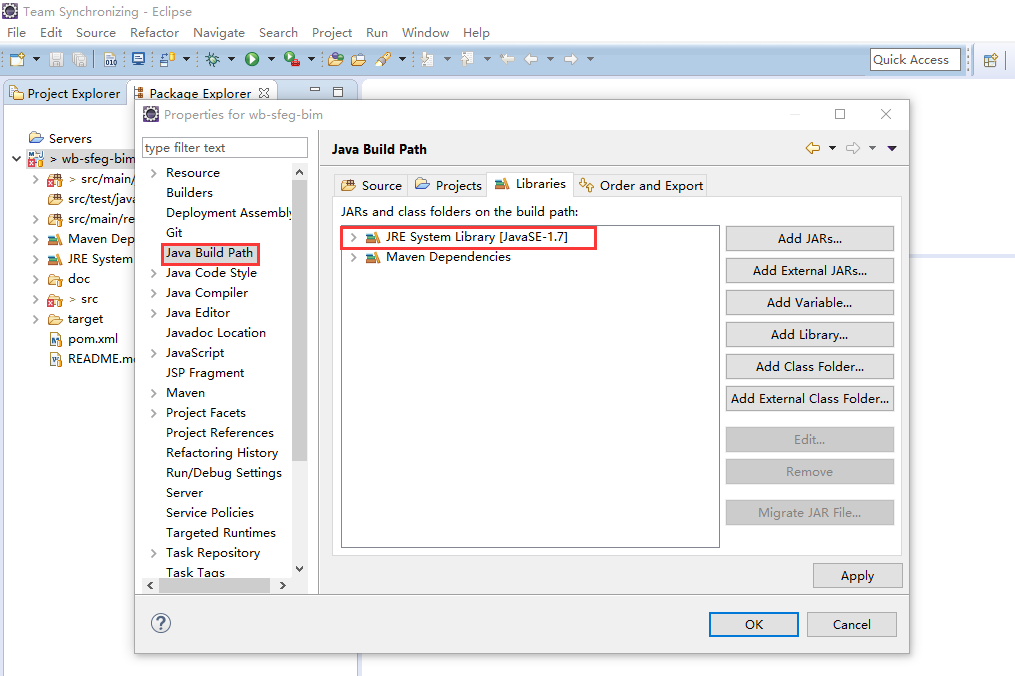Click the help question mark icon
The height and width of the screenshot is (676, 1015).
(161, 623)
